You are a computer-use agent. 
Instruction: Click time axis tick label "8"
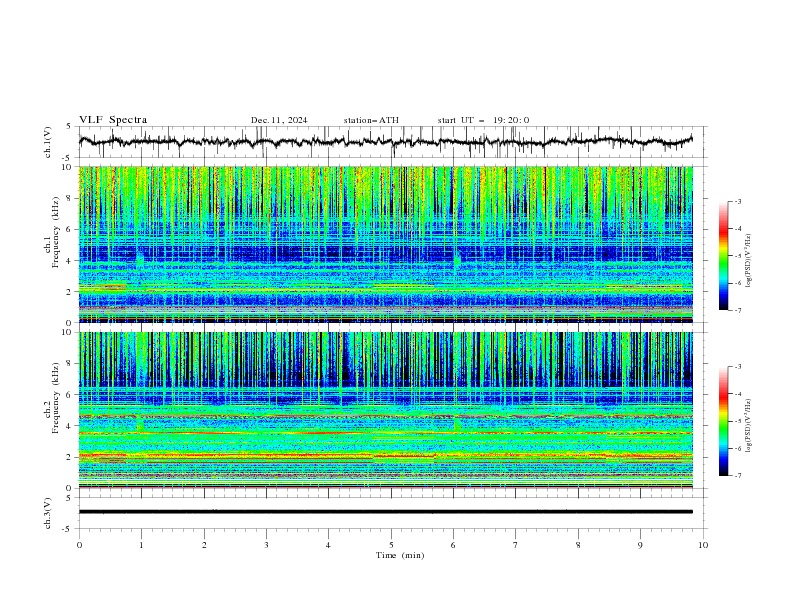578,545
